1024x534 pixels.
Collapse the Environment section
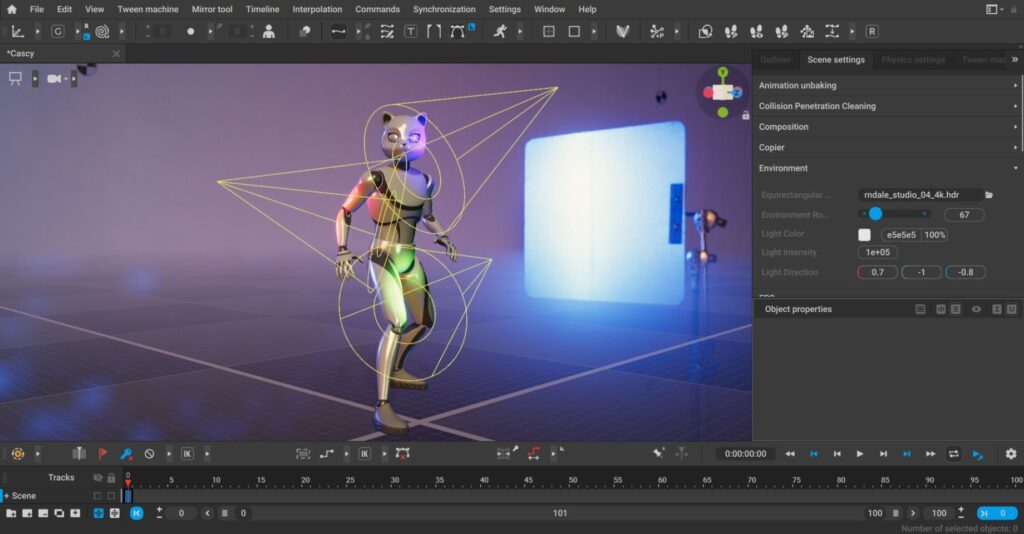click(x=888, y=168)
